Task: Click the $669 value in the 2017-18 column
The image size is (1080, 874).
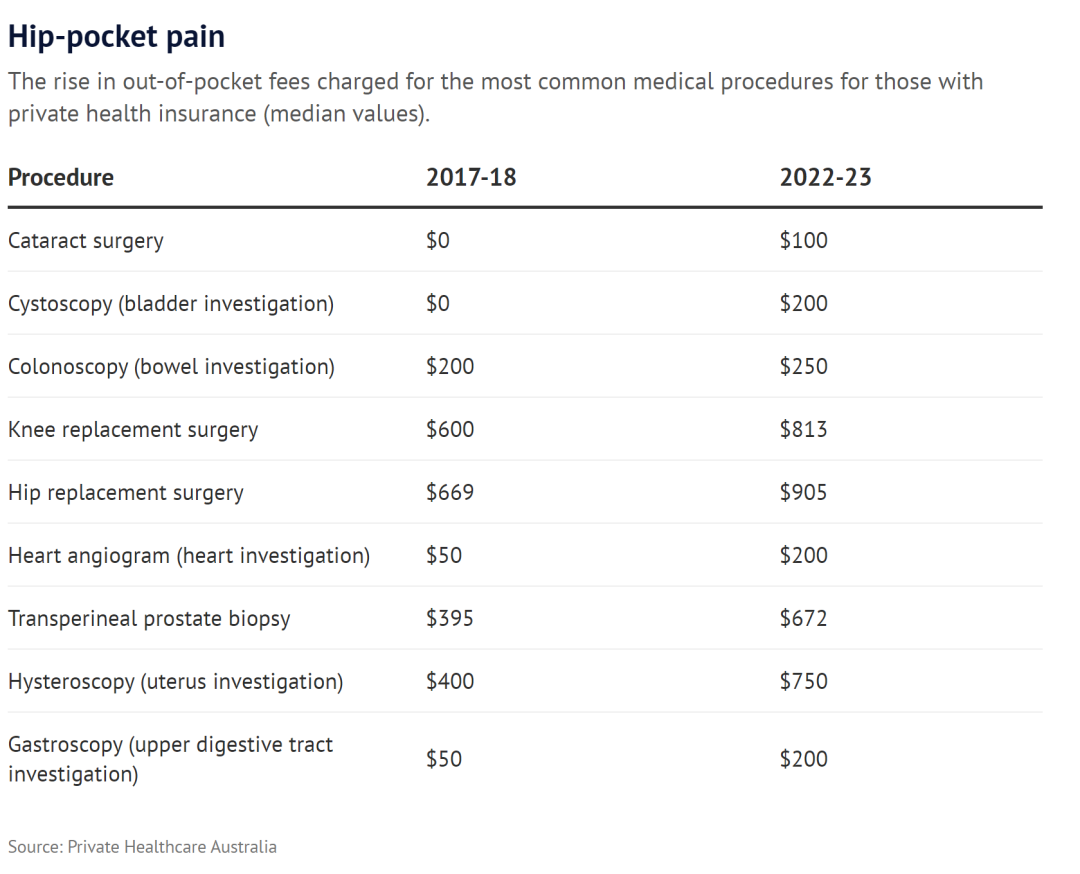Action: (450, 493)
